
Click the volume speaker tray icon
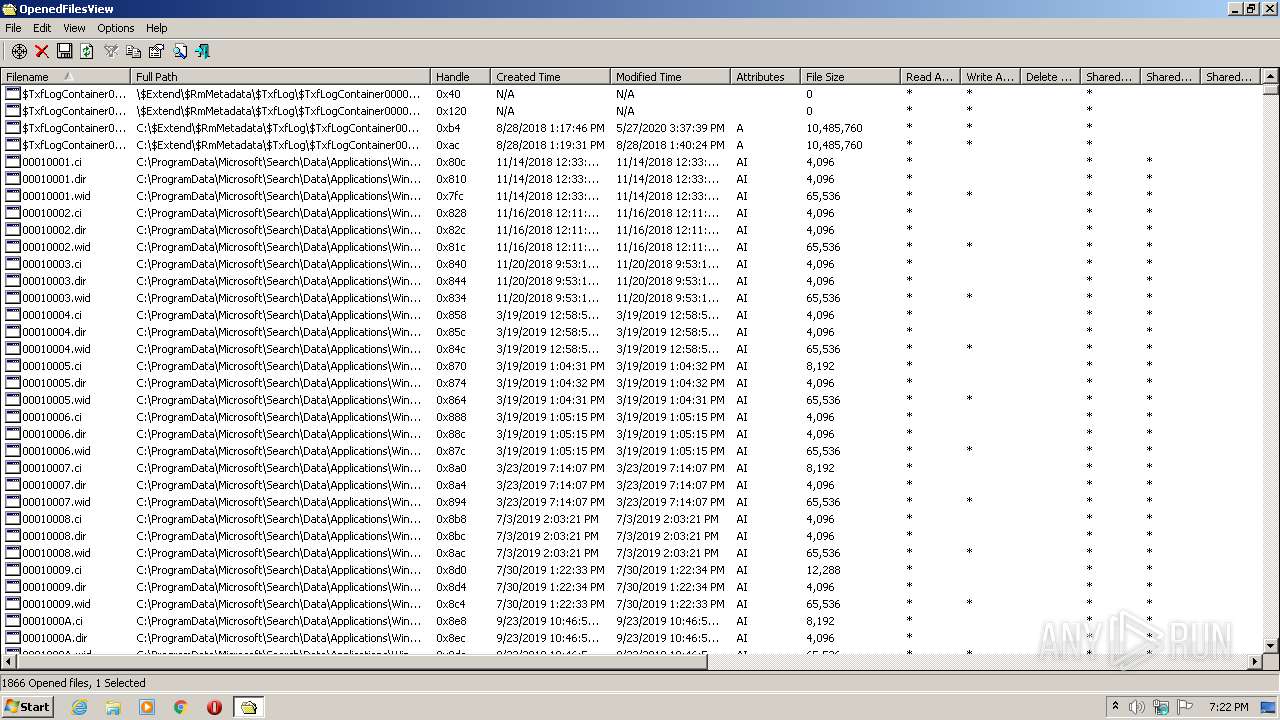coord(1136,707)
